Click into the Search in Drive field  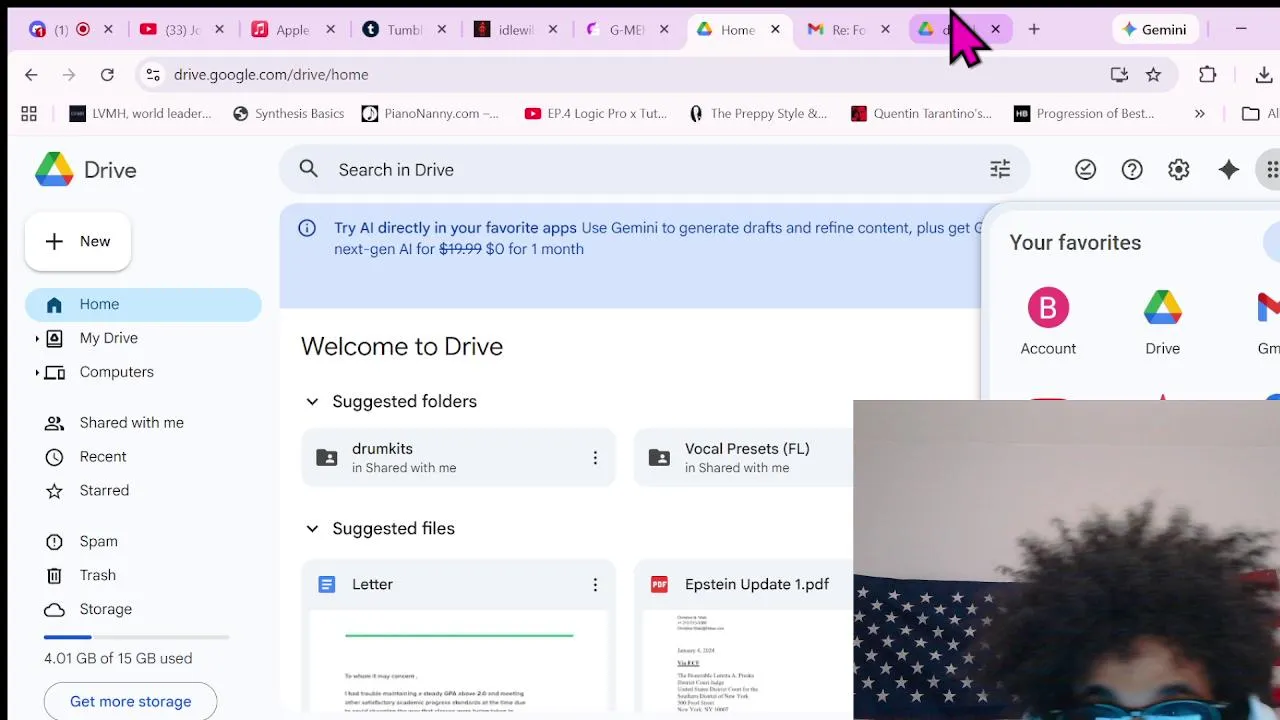(655, 170)
